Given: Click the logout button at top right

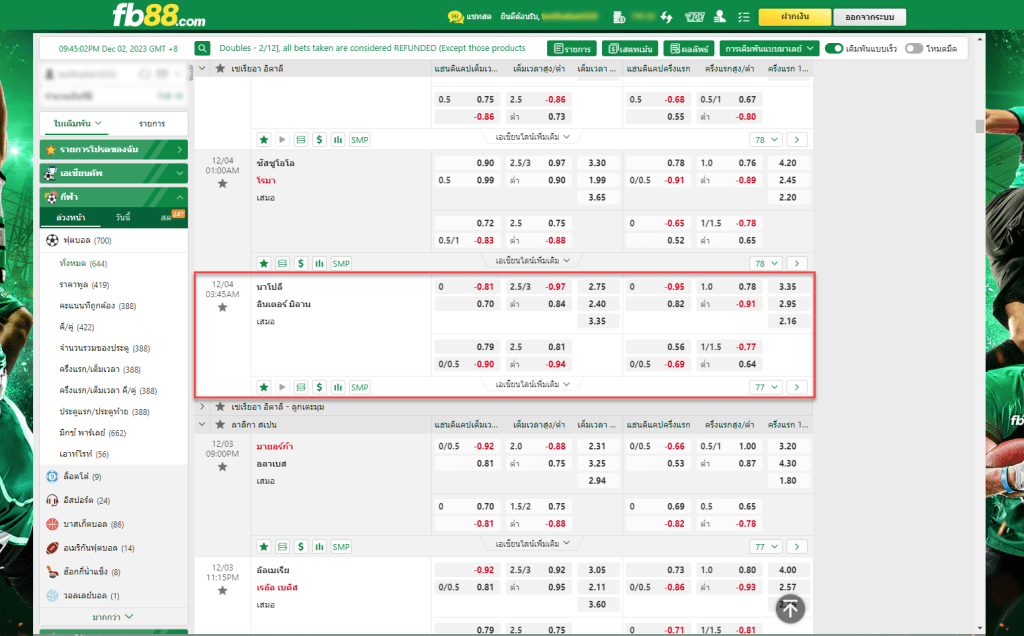Looking at the screenshot, I should coord(868,17).
